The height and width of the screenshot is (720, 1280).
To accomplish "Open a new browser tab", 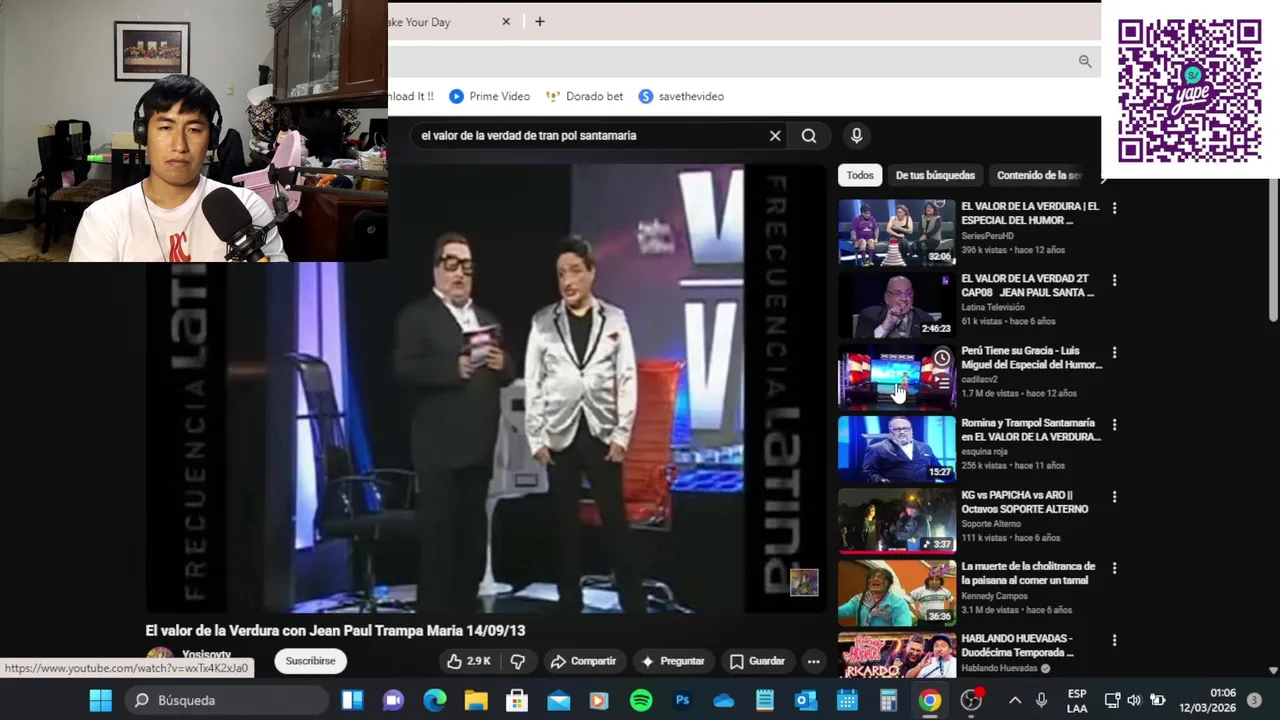I will point(540,21).
